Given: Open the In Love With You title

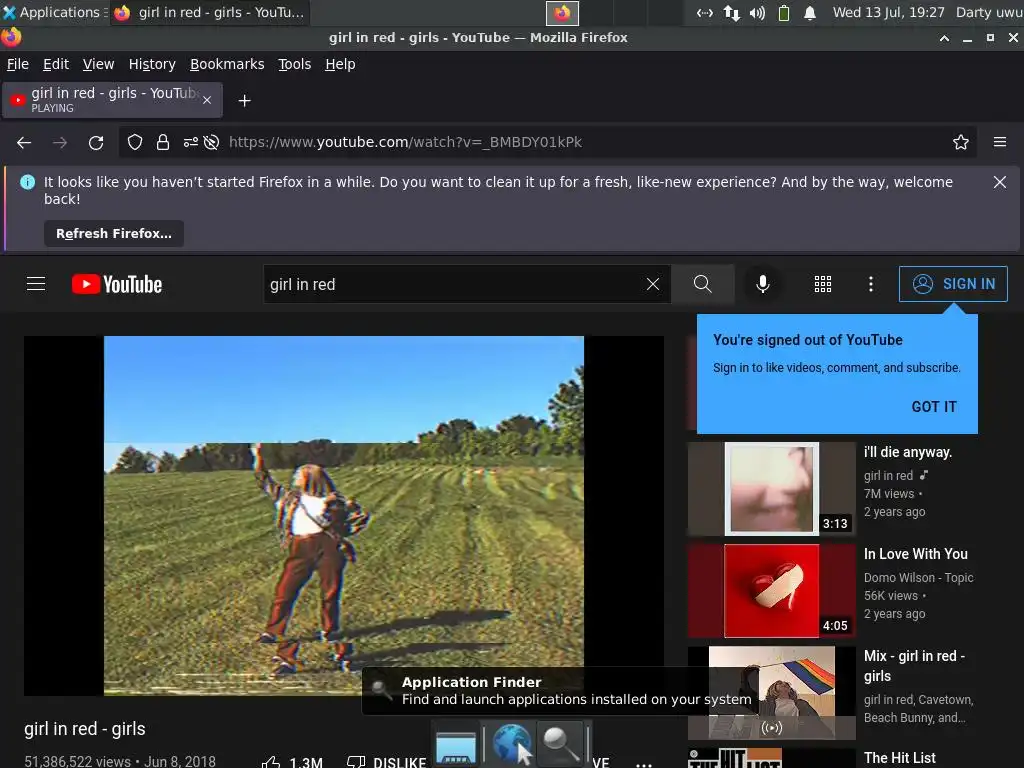Looking at the screenshot, I should pos(916,554).
